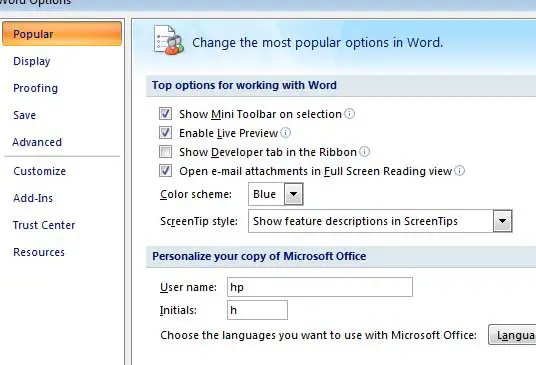Expand the ScreenTip style dropdown arrow
Viewport: 536px width, 365px height.
pyautogui.click(x=502, y=221)
